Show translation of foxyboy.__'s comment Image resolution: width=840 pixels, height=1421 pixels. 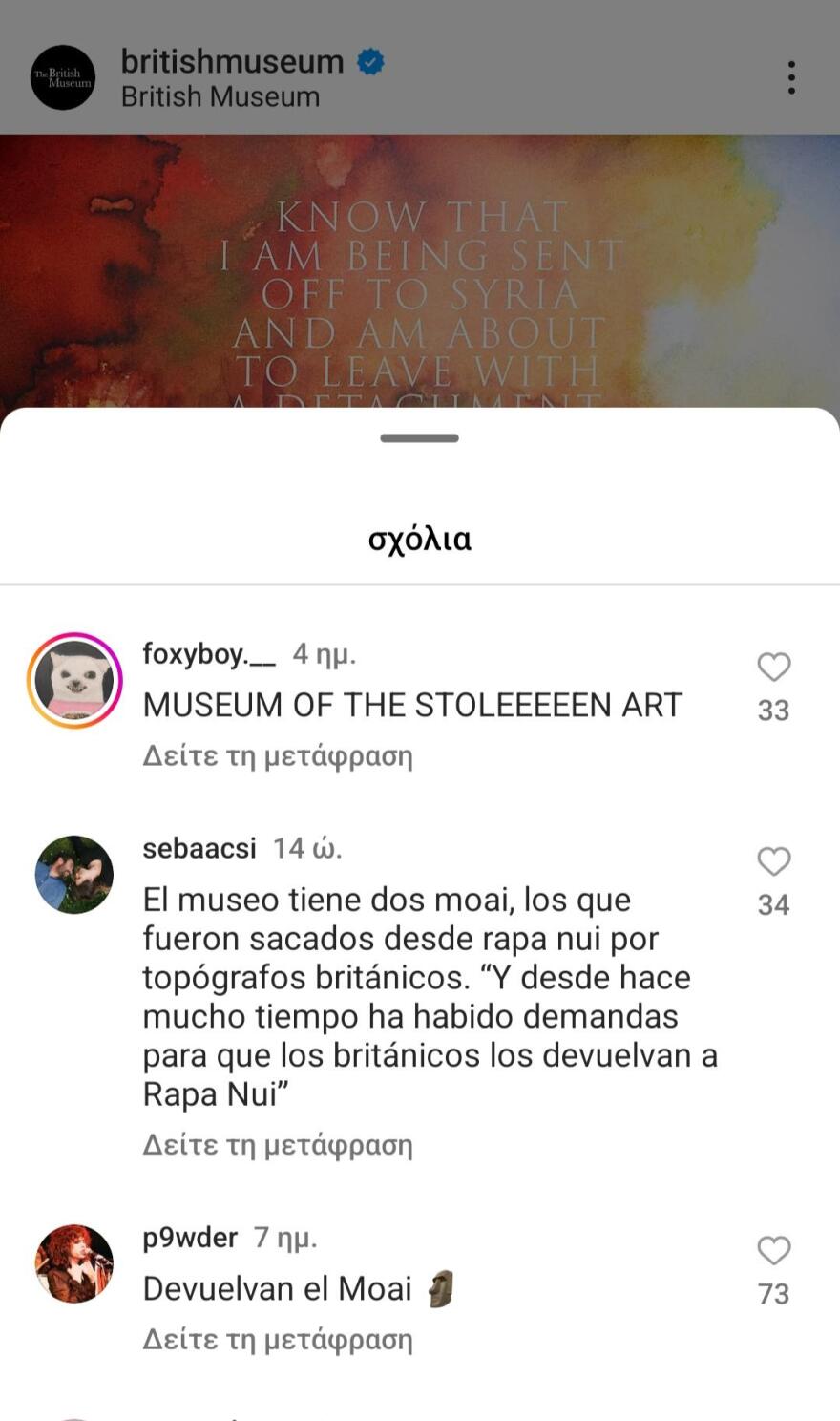(278, 756)
